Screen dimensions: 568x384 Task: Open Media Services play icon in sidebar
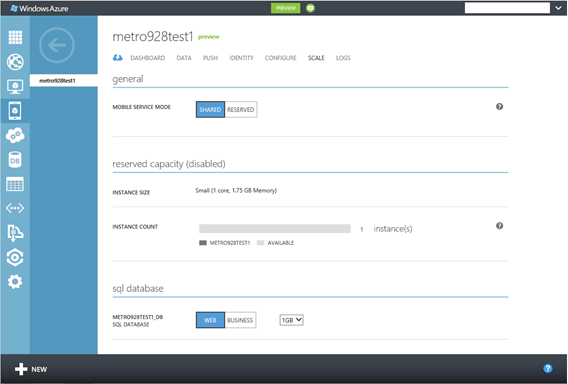(15, 257)
